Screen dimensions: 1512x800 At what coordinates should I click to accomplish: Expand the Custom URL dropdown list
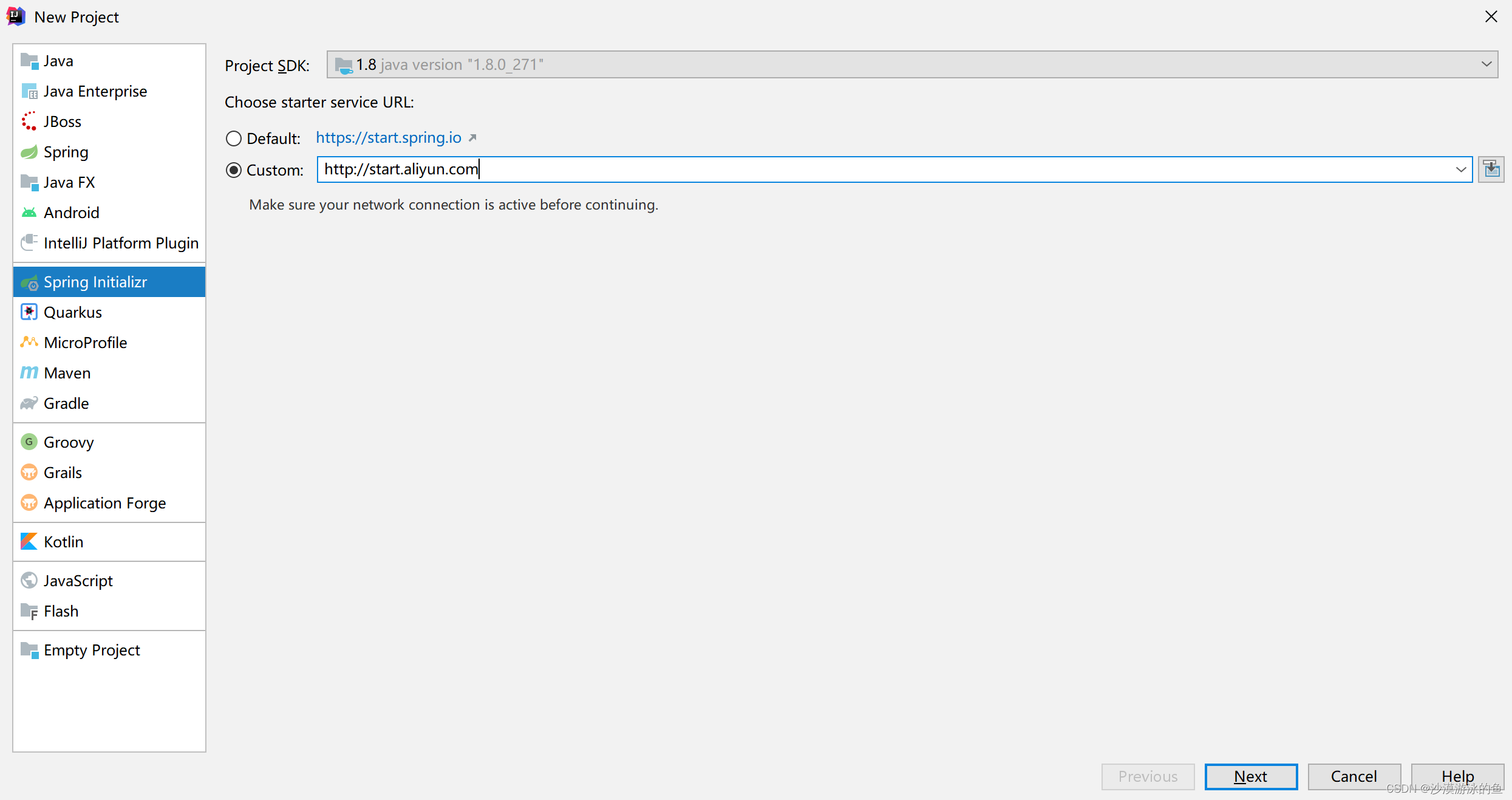(x=1461, y=169)
